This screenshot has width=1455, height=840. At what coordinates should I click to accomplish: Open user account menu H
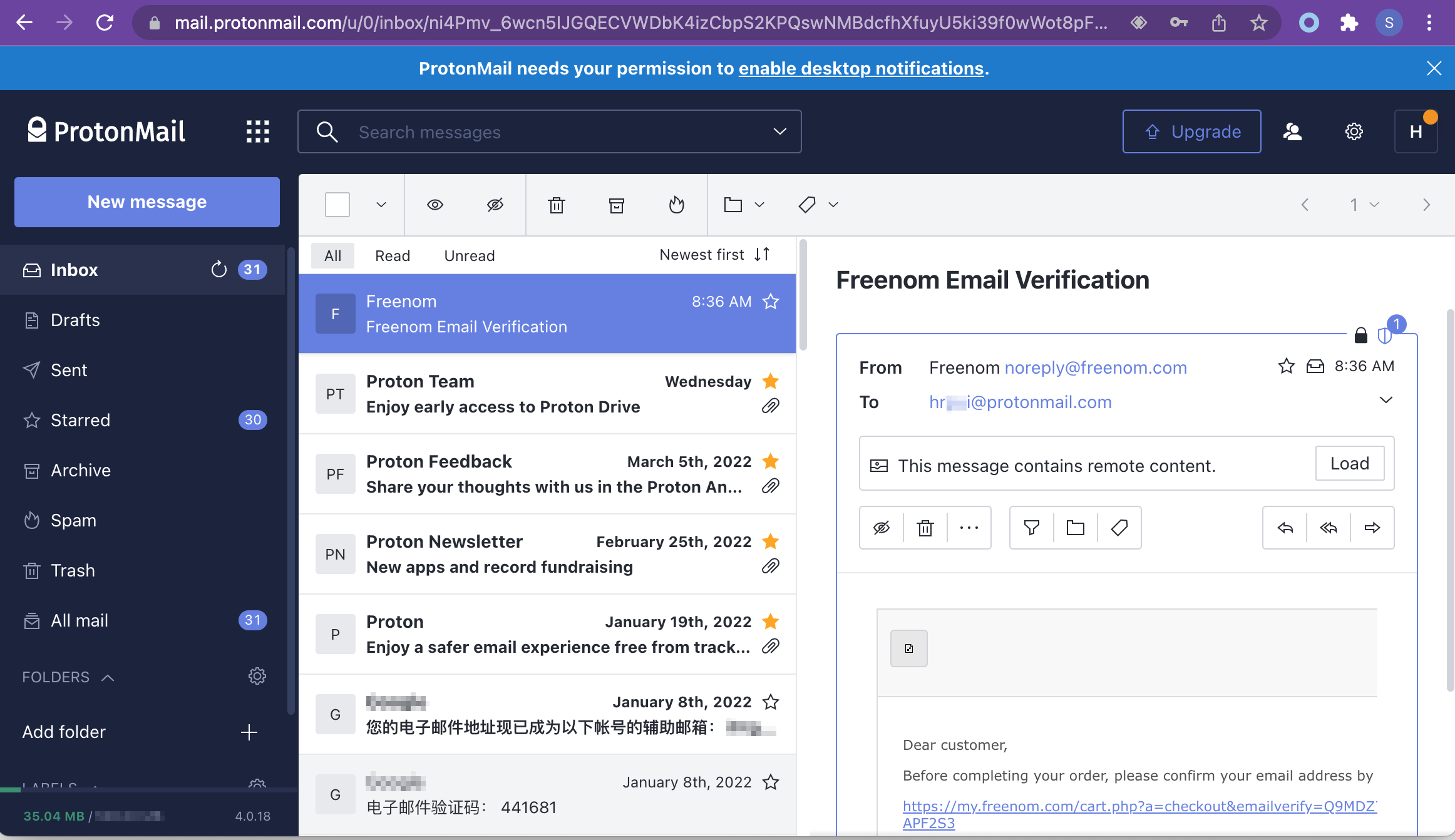pos(1416,131)
